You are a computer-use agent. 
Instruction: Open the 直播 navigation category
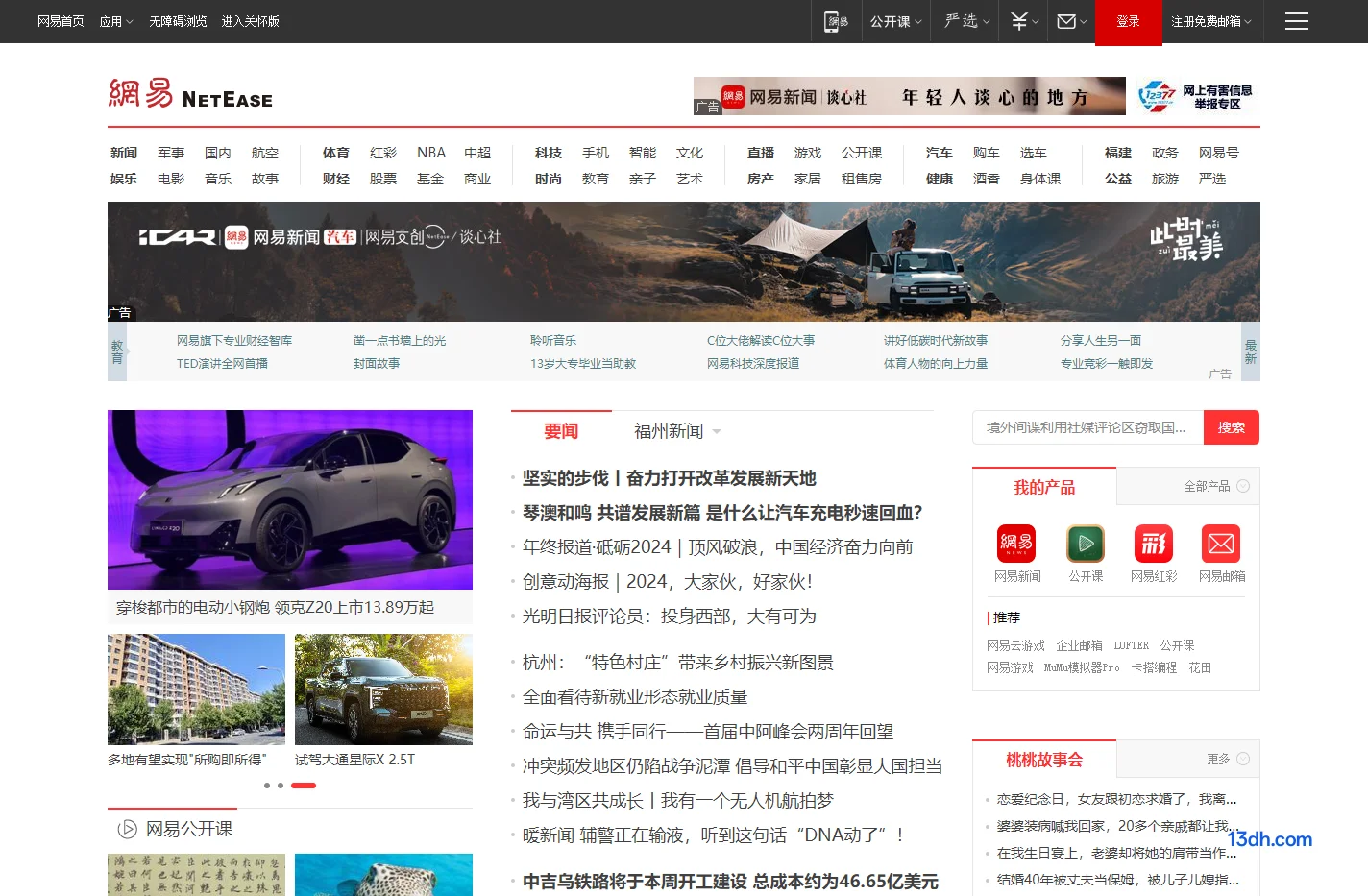(x=761, y=153)
